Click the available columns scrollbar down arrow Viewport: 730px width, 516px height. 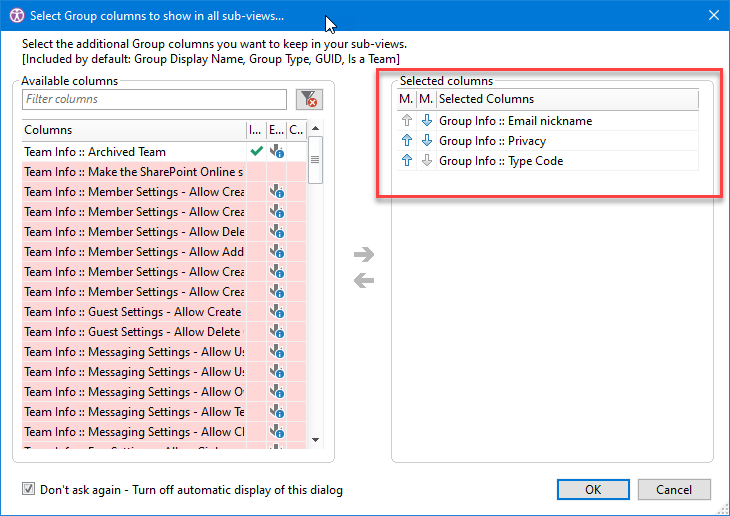pos(315,439)
